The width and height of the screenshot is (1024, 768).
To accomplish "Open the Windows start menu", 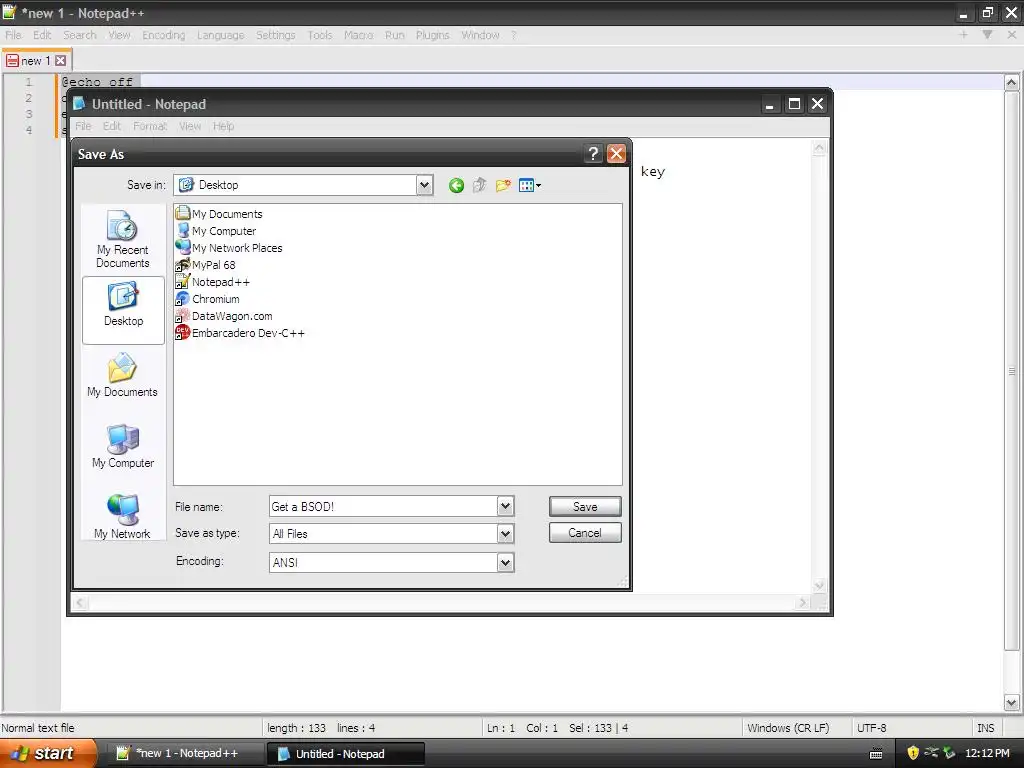I will 47,753.
